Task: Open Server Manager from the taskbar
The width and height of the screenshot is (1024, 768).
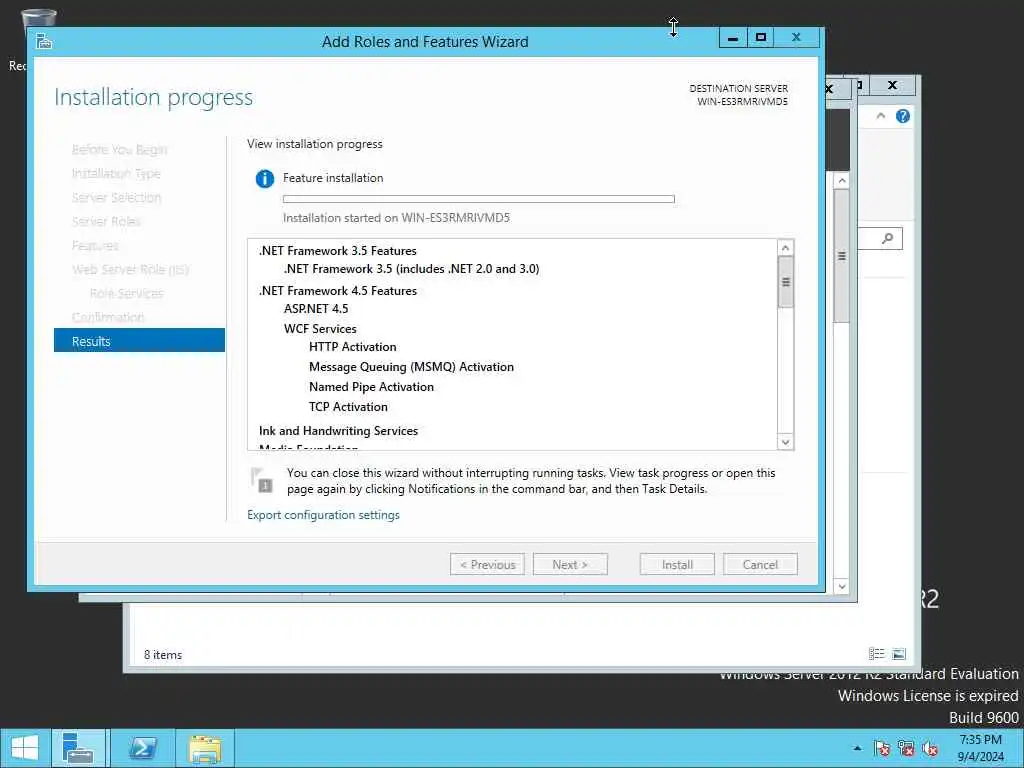Action: pos(78,748)
